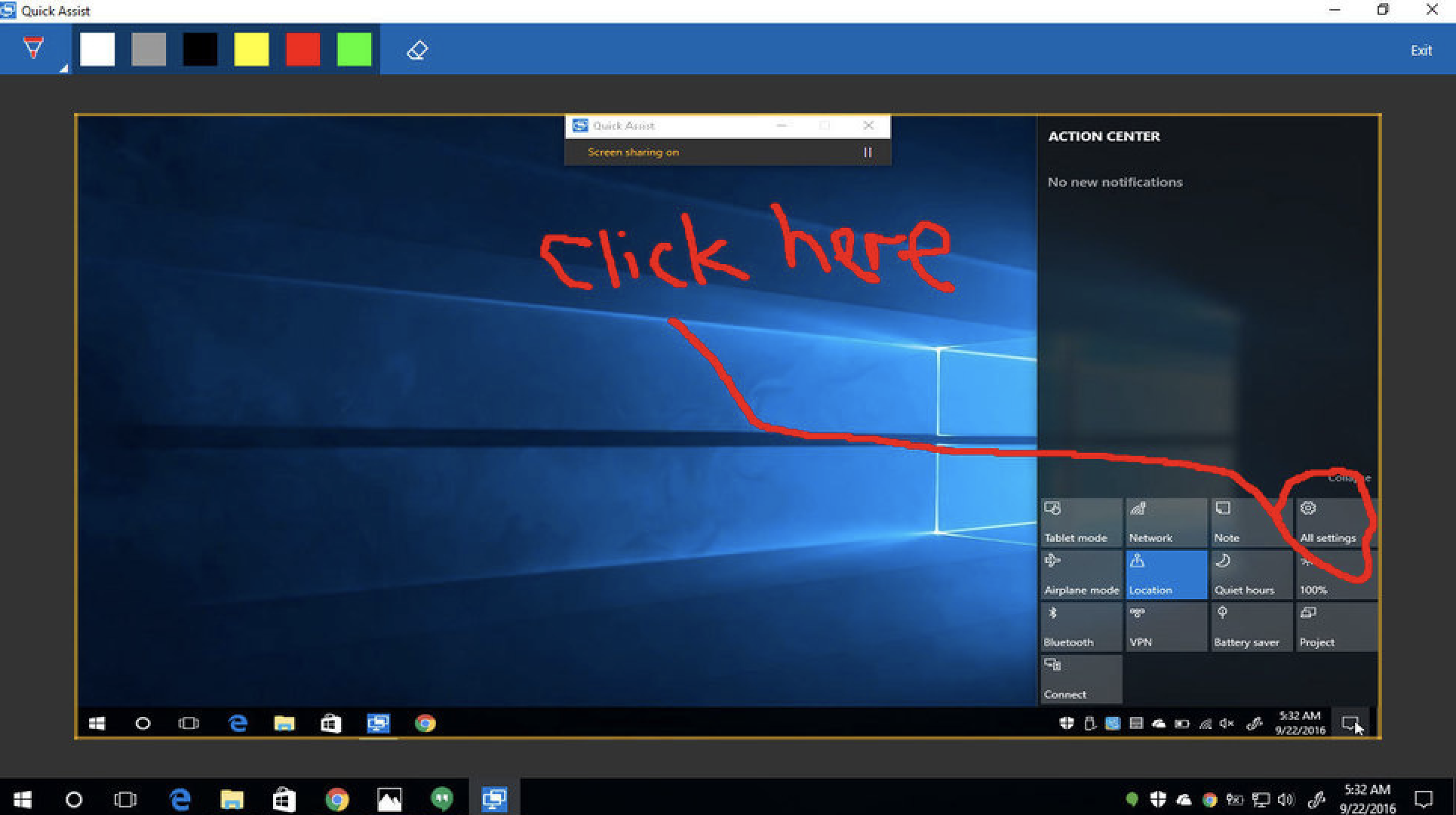Open Photos app in local taskbar
Screen dimensions: 1456x815
point(389,799)
